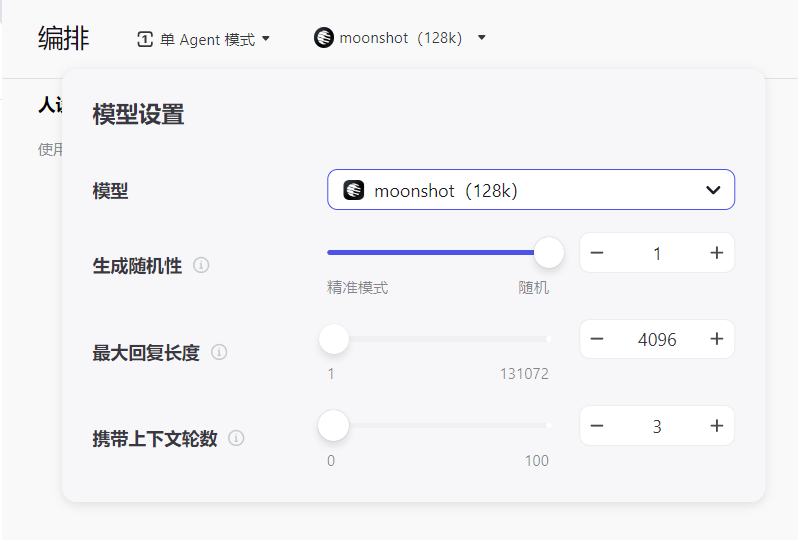Image resolution: width=798 pixels, height=540 pixels.
Task: Click the 携带上下文轮数 field showing 3
Action: [x=657, y=426]
